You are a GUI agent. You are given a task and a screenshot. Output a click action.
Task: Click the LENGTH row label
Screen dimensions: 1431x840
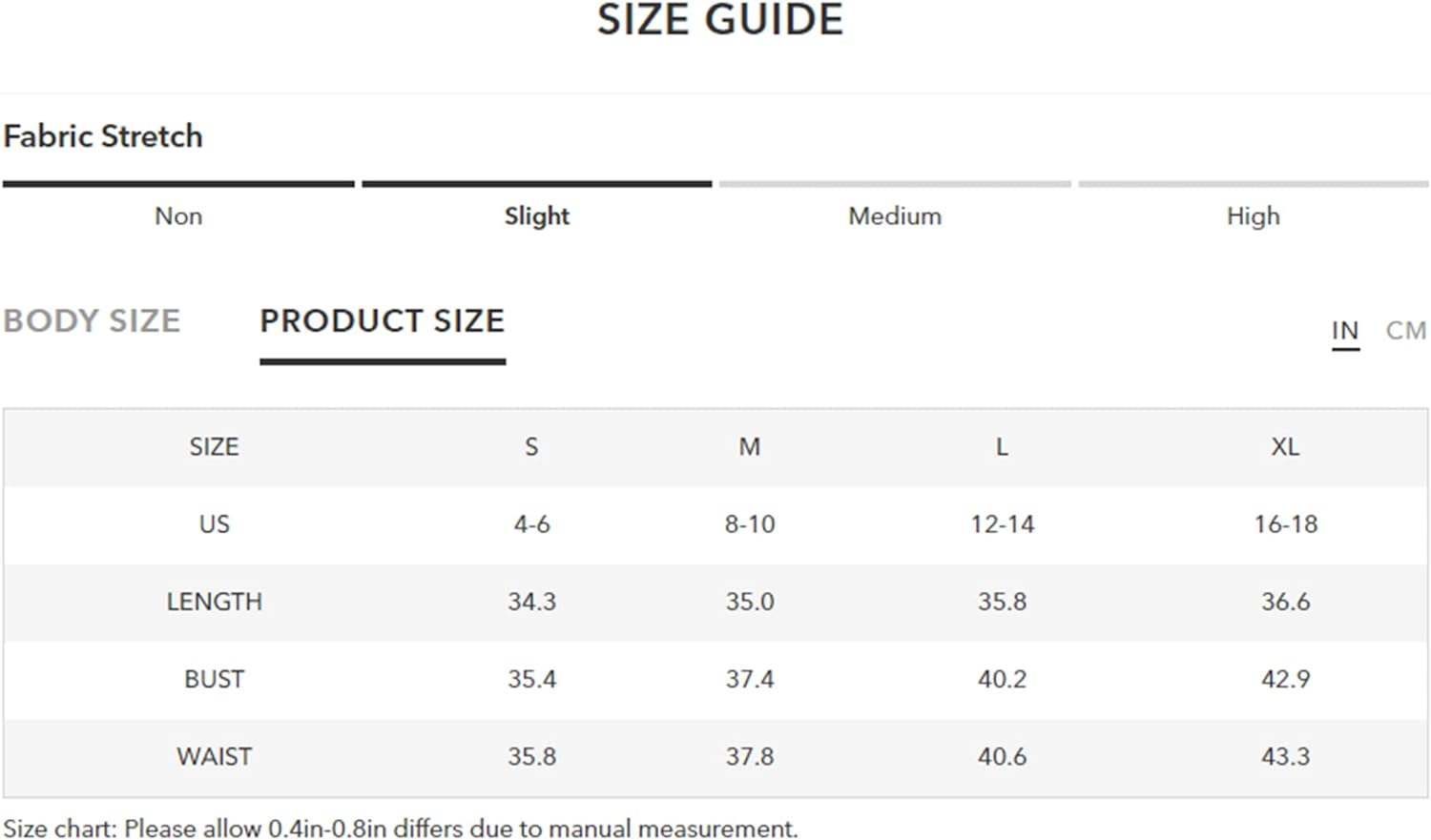(215, 602)
